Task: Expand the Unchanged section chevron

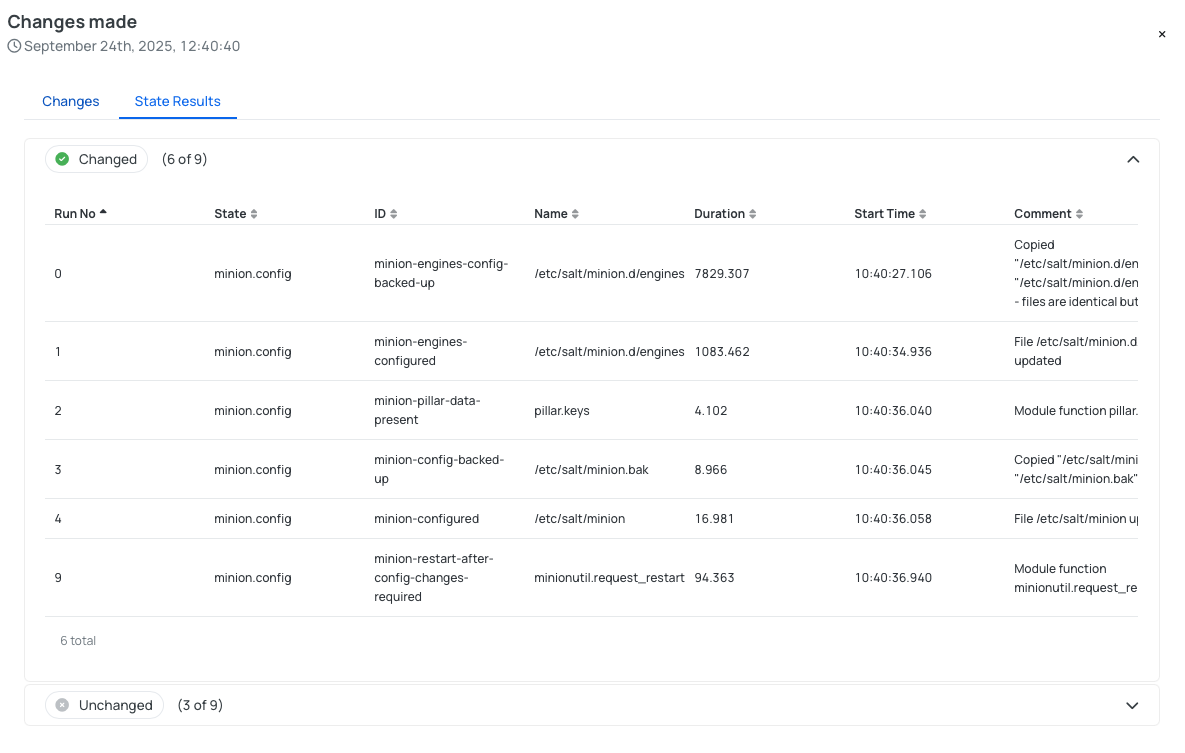Action: (1132, 705)
